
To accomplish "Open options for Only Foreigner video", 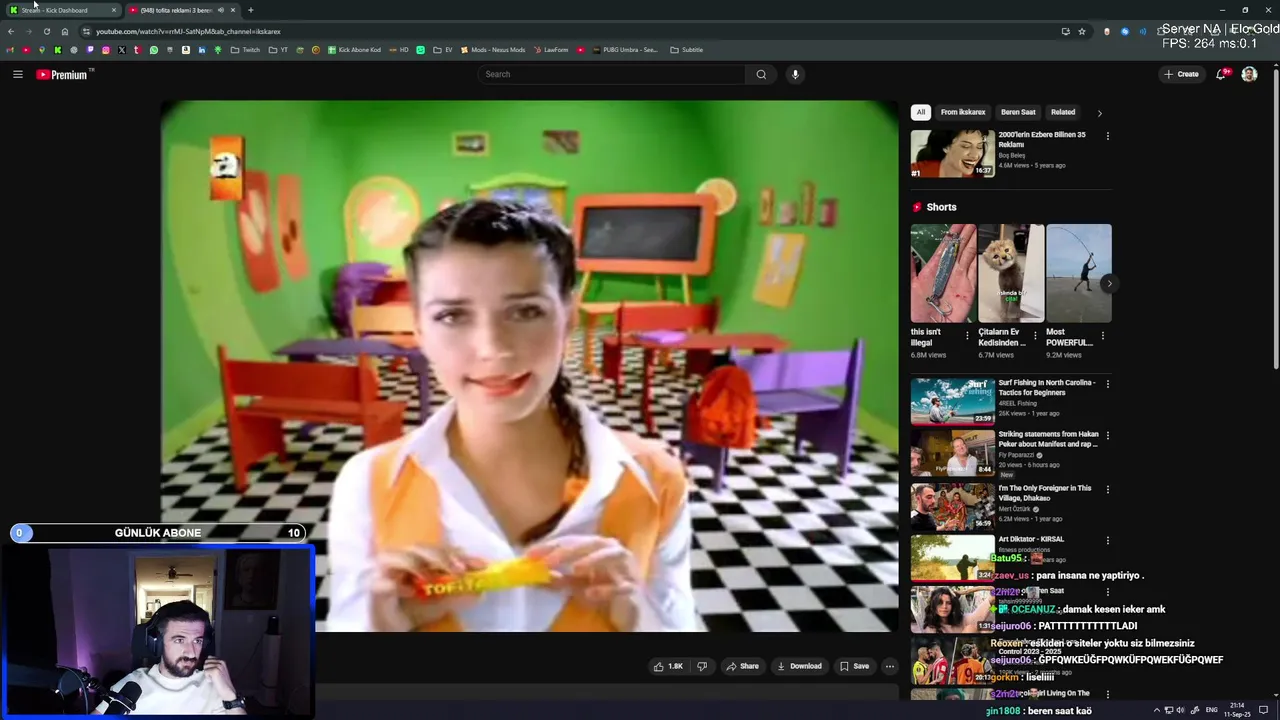I will (1107, 489).
